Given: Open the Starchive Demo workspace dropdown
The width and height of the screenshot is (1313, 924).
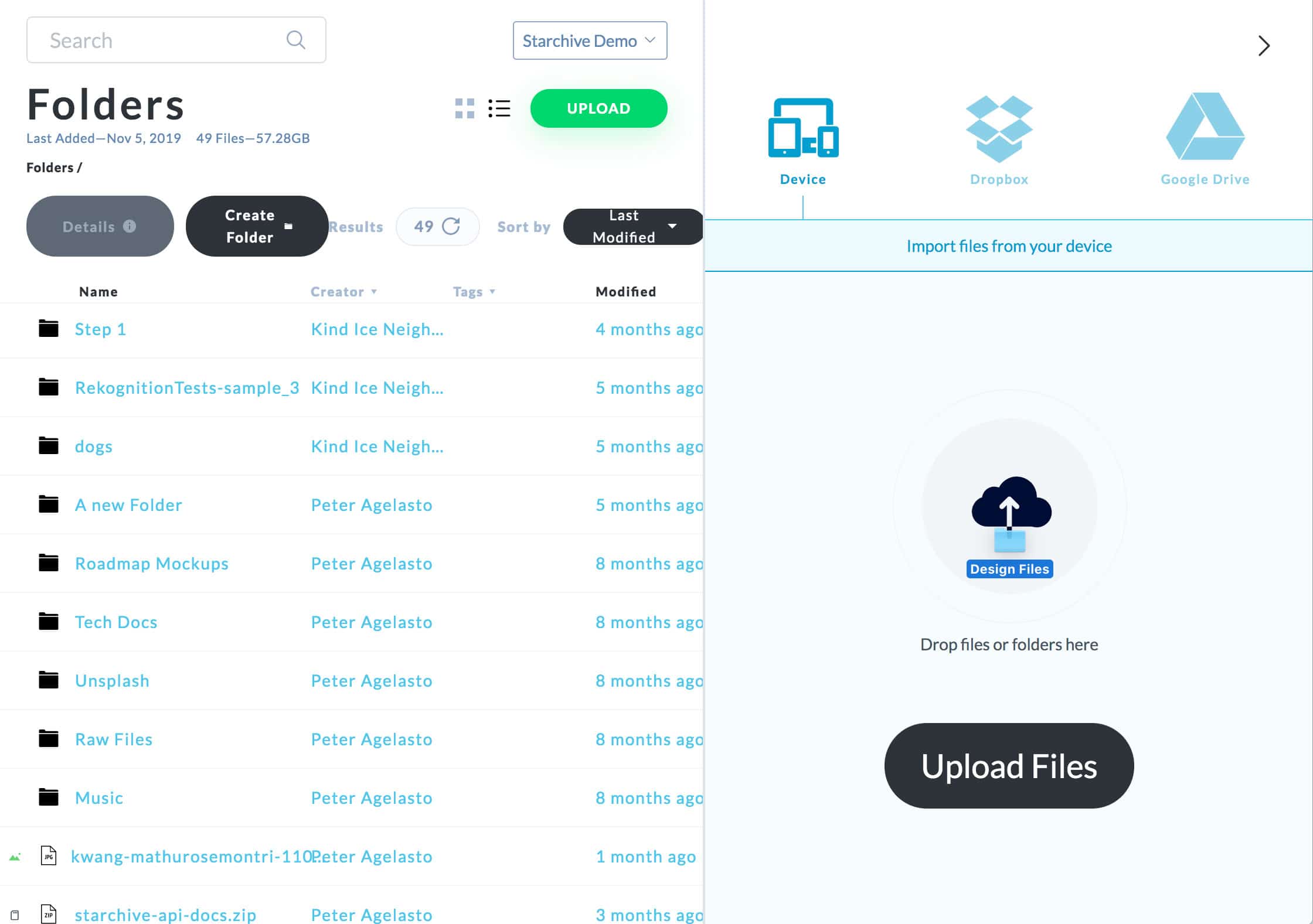Looking at the screenshot, I should coord(590,40).
